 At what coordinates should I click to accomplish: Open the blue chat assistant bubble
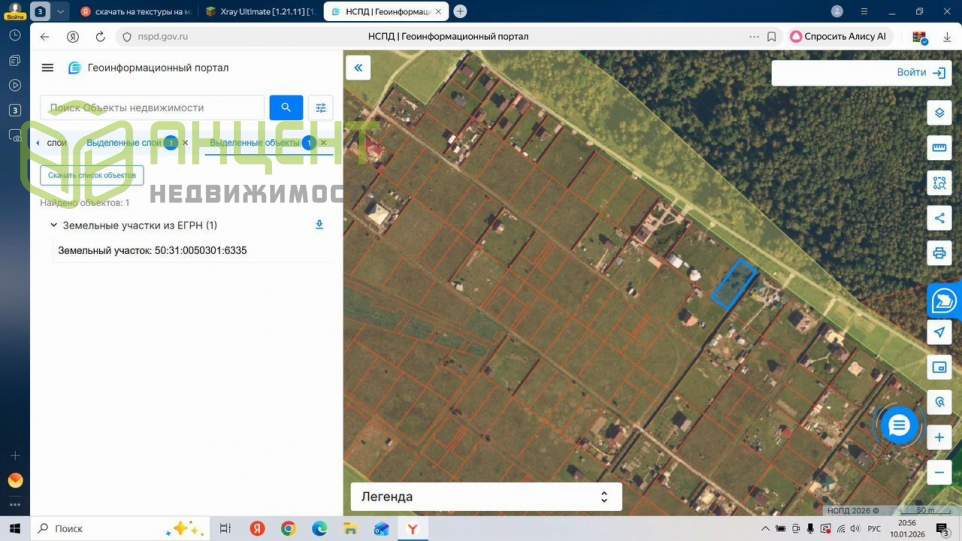pyautogui.click(x=898, y=426)
